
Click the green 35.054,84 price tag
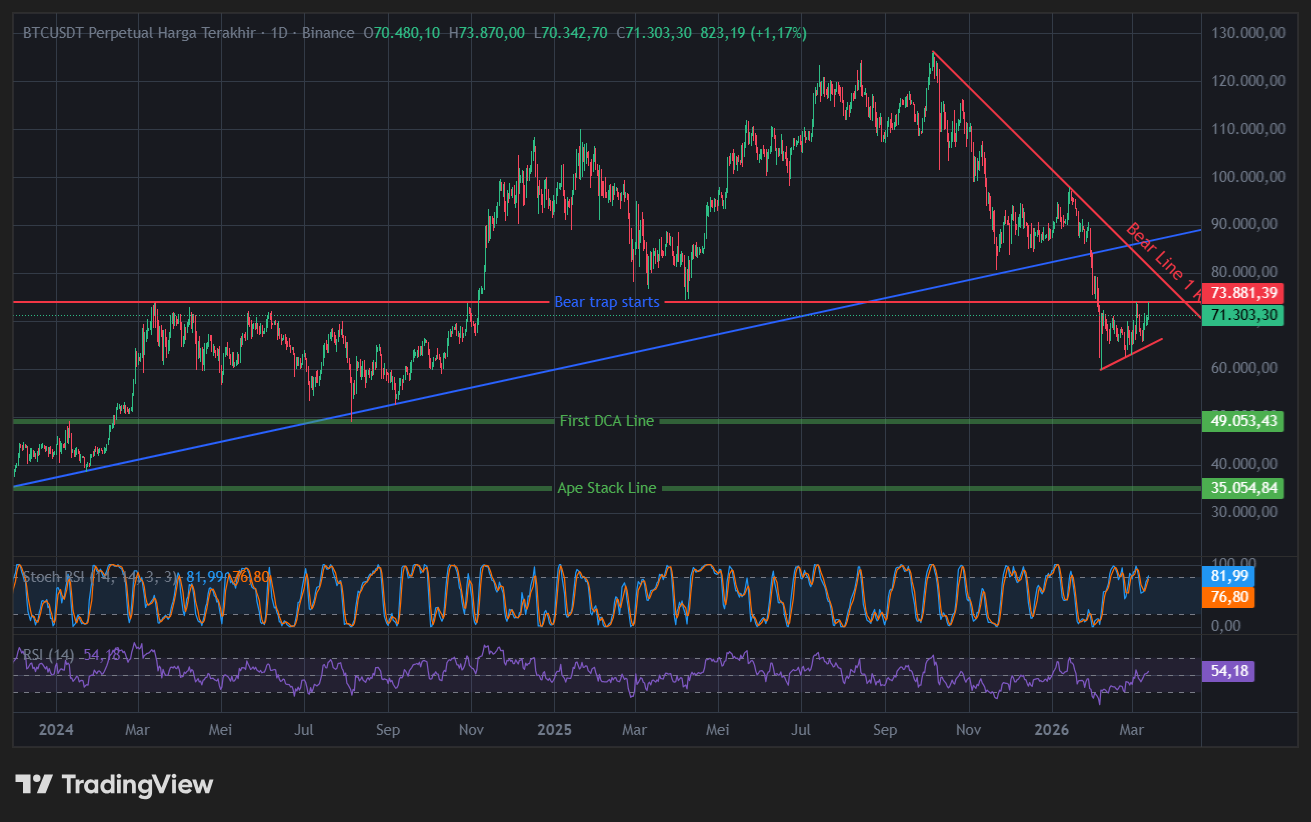point(1241,488)
